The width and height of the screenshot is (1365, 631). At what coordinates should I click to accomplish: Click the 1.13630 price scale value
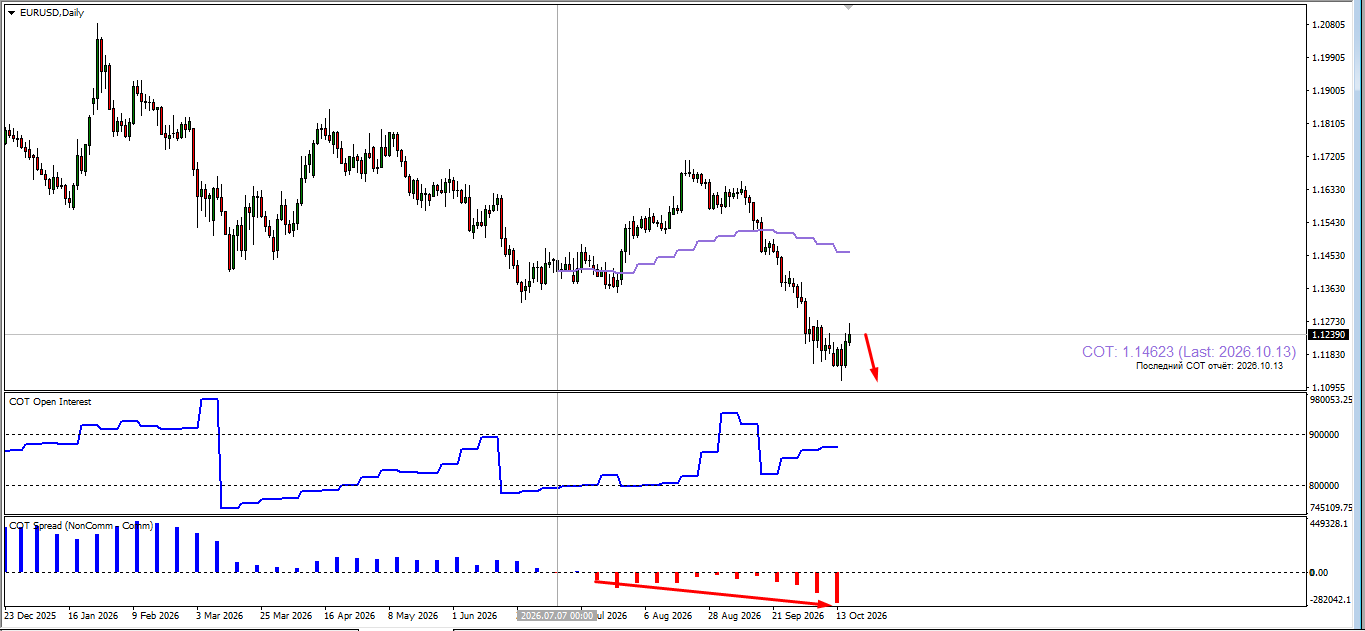point(1329,288)
